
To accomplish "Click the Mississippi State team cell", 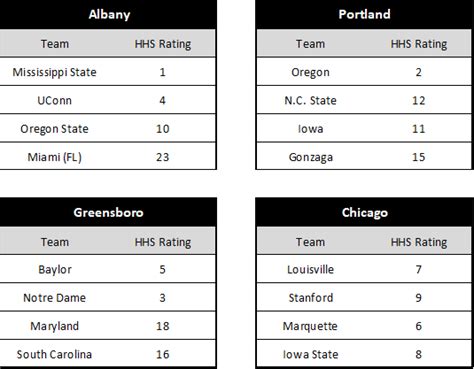I will [x=54, y=72].
